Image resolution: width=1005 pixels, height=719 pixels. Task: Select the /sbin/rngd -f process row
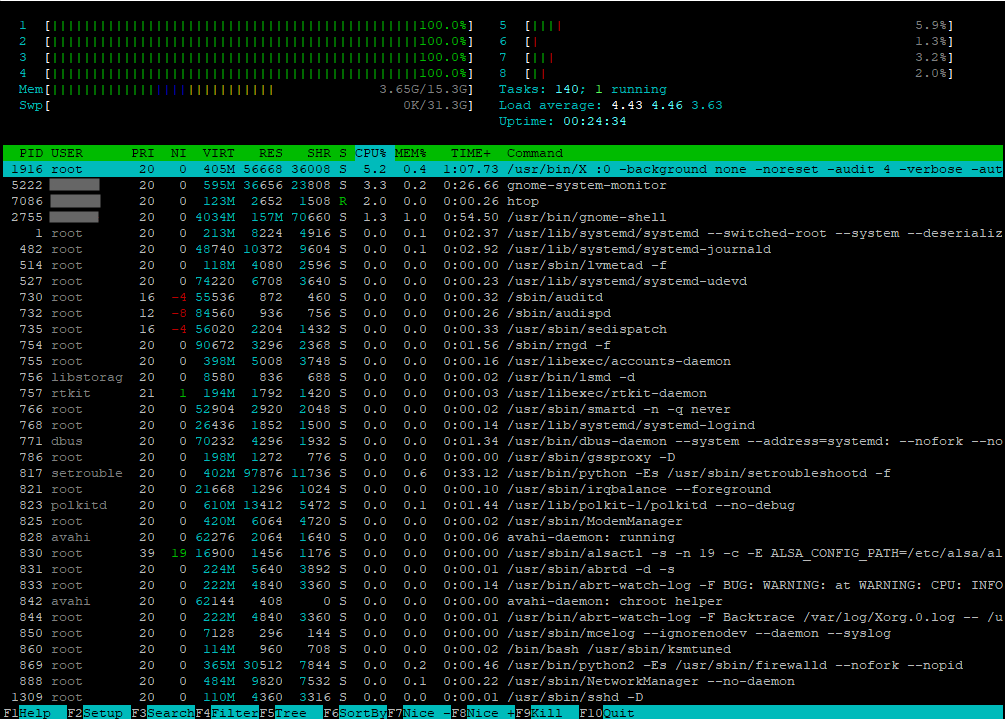click(x=502, y=345)
